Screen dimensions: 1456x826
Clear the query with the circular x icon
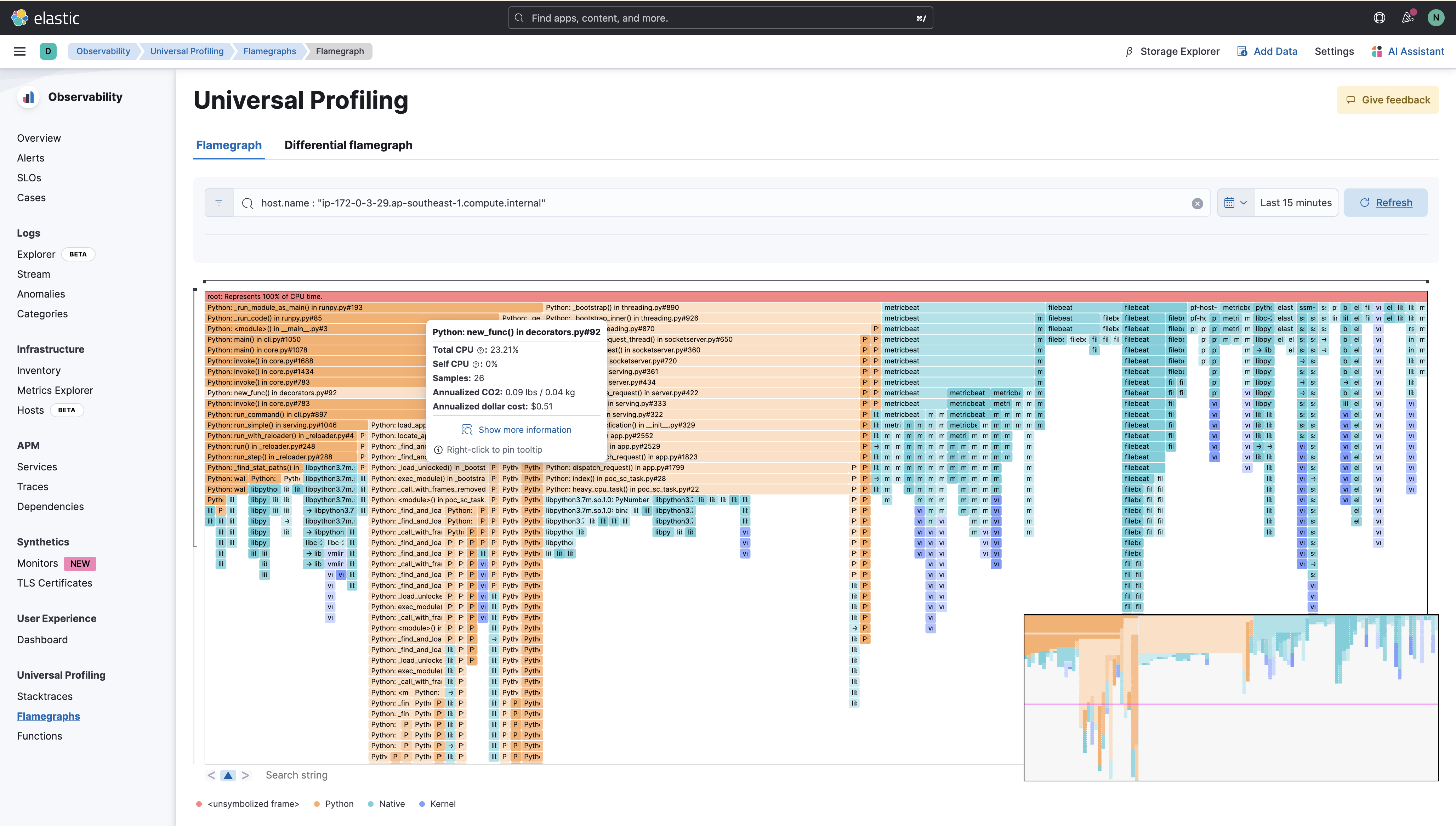[1197, 203]
